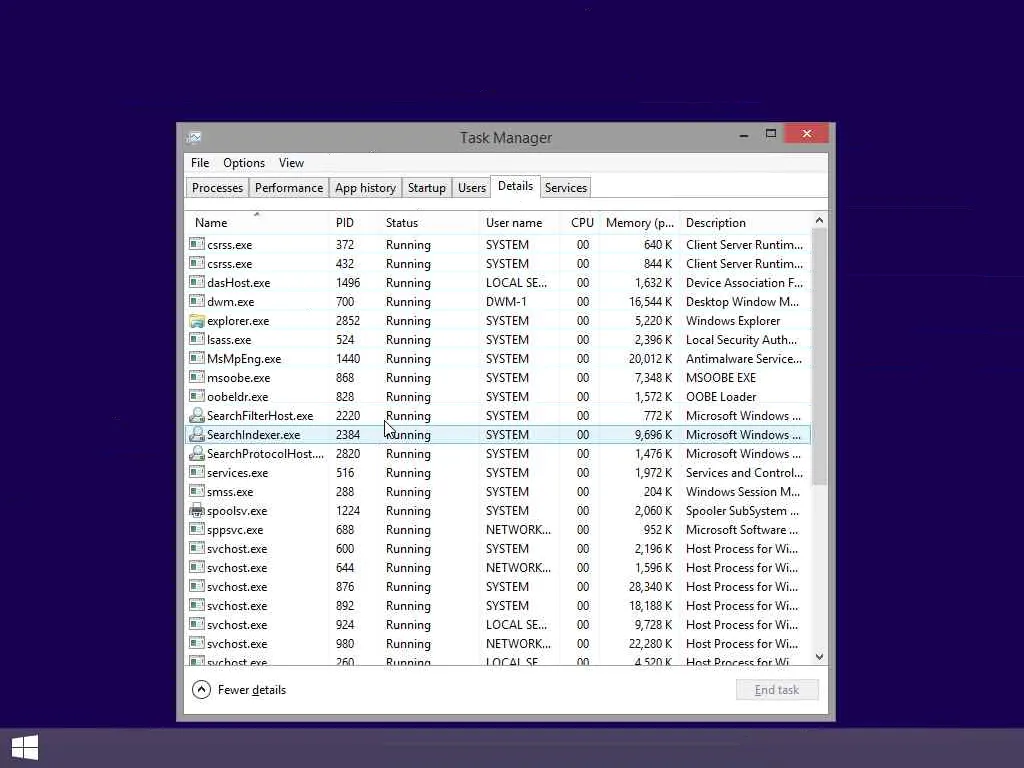Select the MsMpEng.exe process name
The image size is (1024, 768).
(x=244, y=359)
